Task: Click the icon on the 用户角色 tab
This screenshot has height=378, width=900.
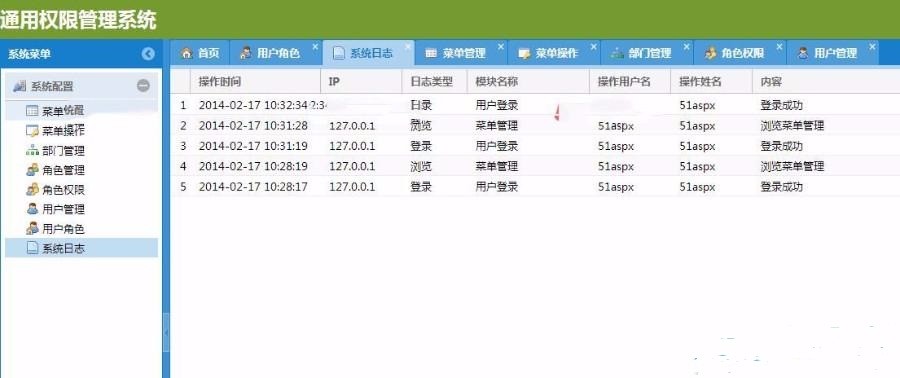Action: click(x=246, y=53)
